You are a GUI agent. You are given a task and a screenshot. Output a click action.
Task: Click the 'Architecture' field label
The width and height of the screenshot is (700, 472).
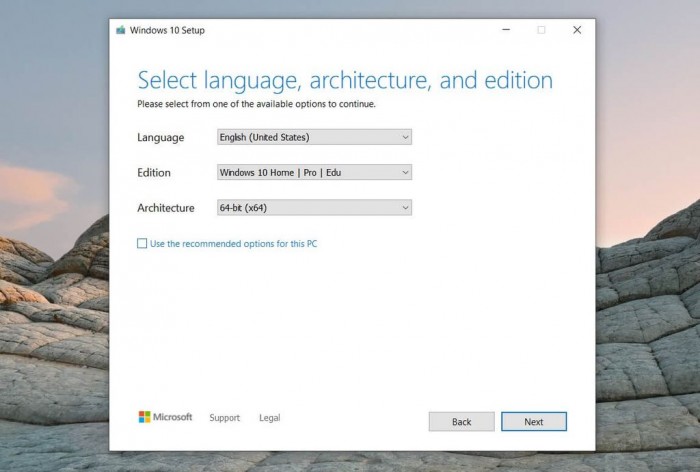click(166, 208)
